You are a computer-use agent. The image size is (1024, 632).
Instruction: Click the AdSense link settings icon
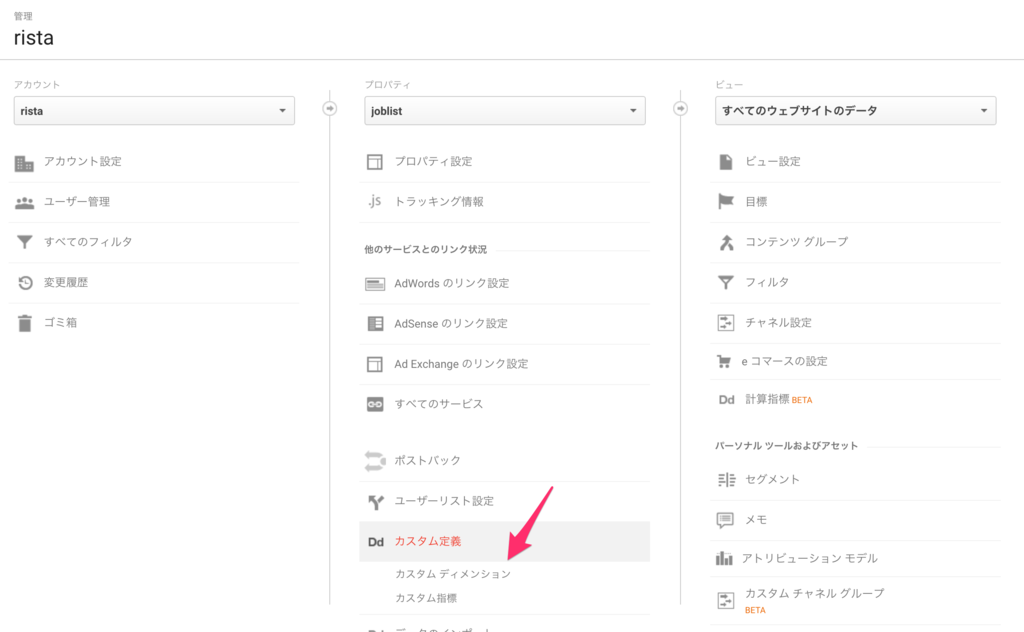point(376,324)
